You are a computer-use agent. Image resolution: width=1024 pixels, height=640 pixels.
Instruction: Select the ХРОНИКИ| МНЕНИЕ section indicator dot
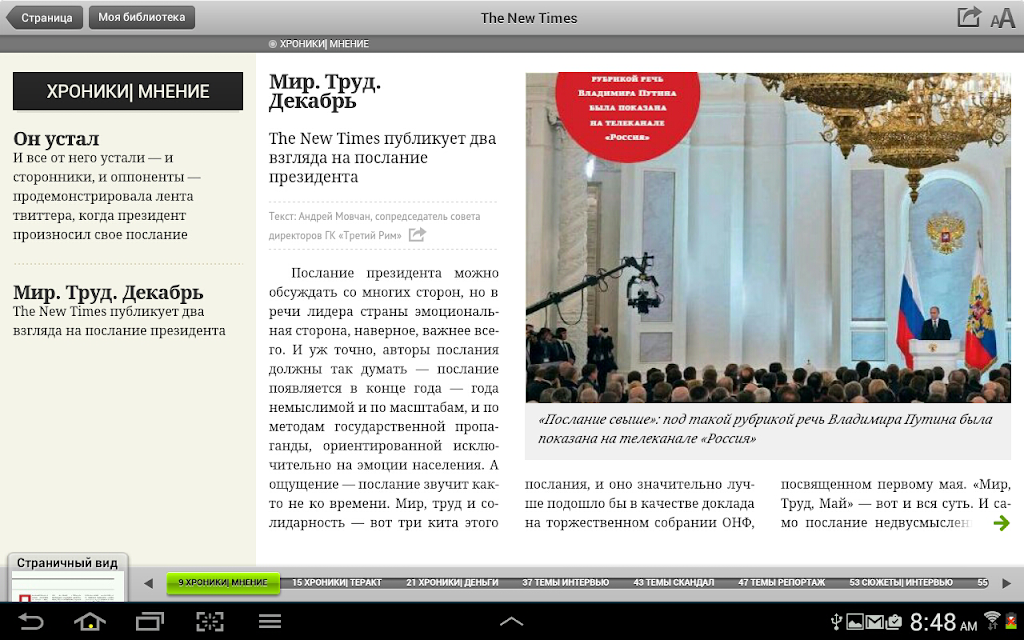[x=272, y=44]
